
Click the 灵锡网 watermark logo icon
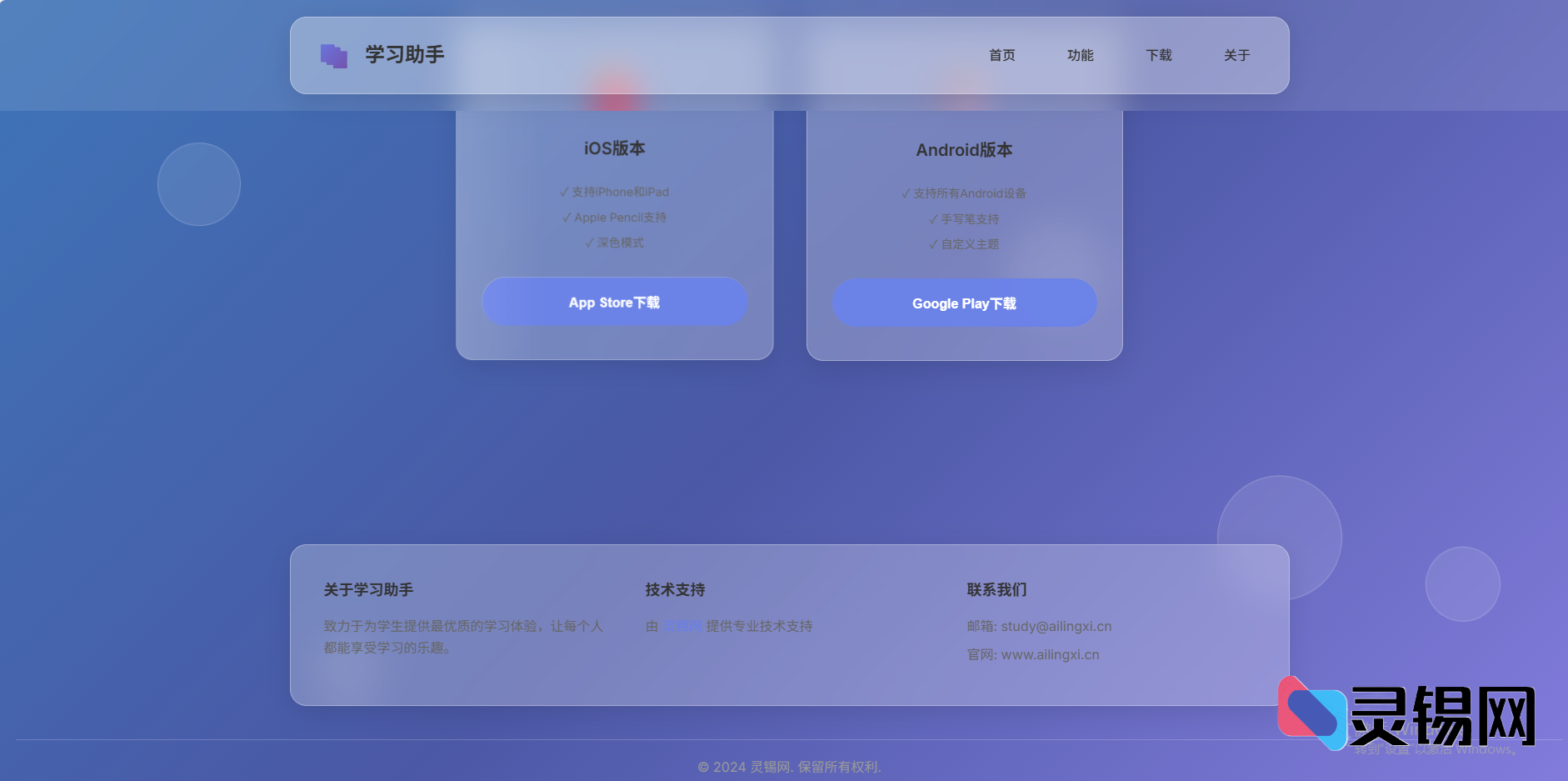1311,713
